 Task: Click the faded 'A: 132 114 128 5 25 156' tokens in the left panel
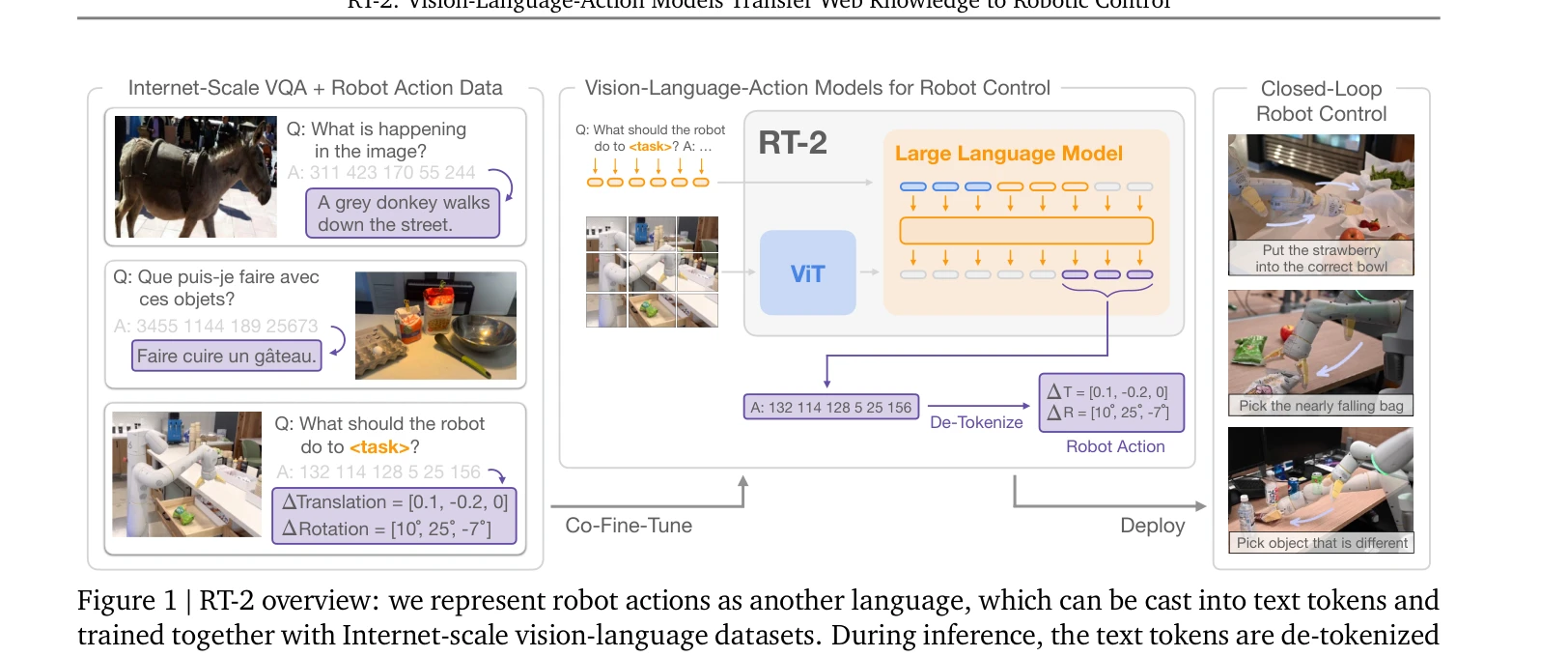(378, 472)
